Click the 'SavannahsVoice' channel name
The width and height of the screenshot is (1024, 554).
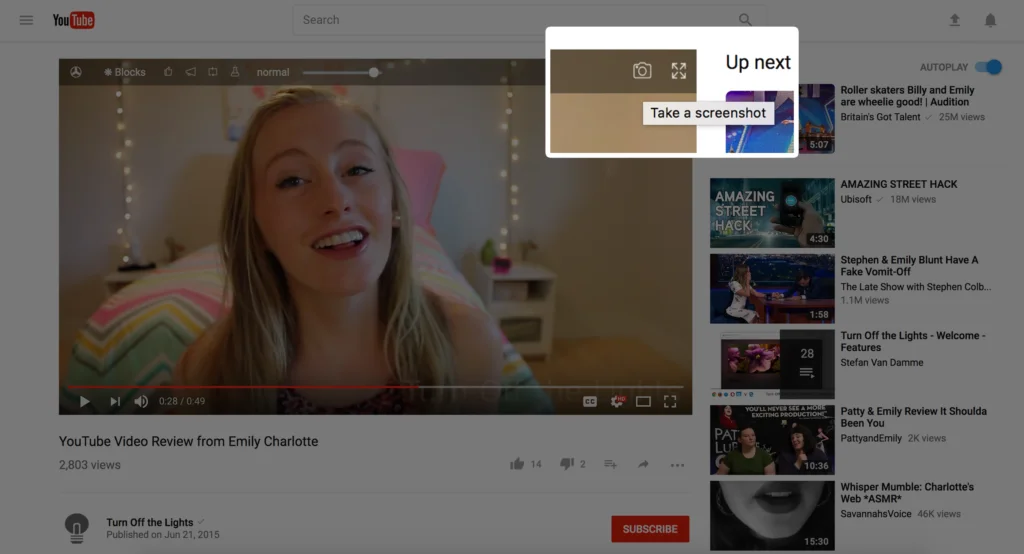click(x=876, y=514)
